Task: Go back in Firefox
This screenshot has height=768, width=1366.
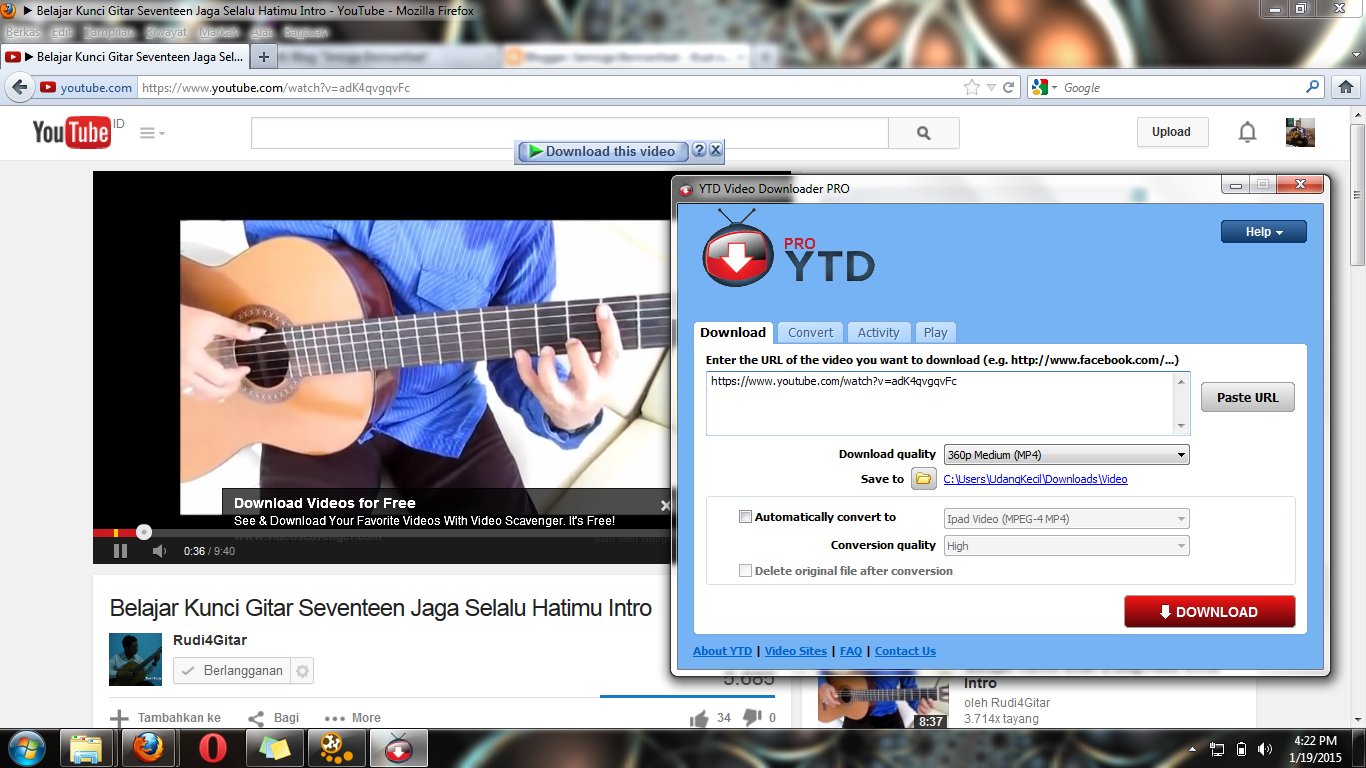Action: (x=19, y=88)
